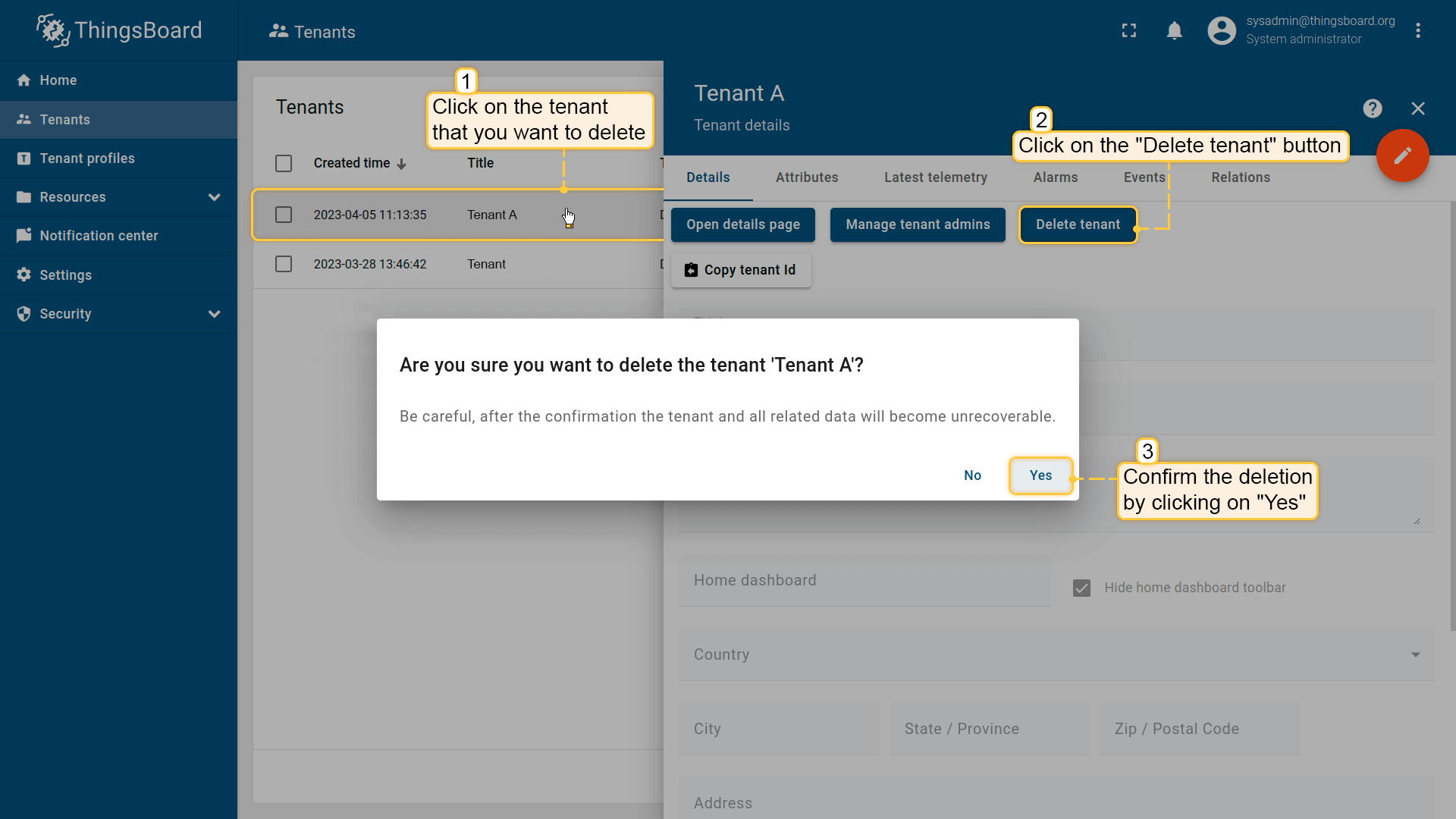
Task: Click the sysadmin user avatar icon
Action: click(1221, 30)
